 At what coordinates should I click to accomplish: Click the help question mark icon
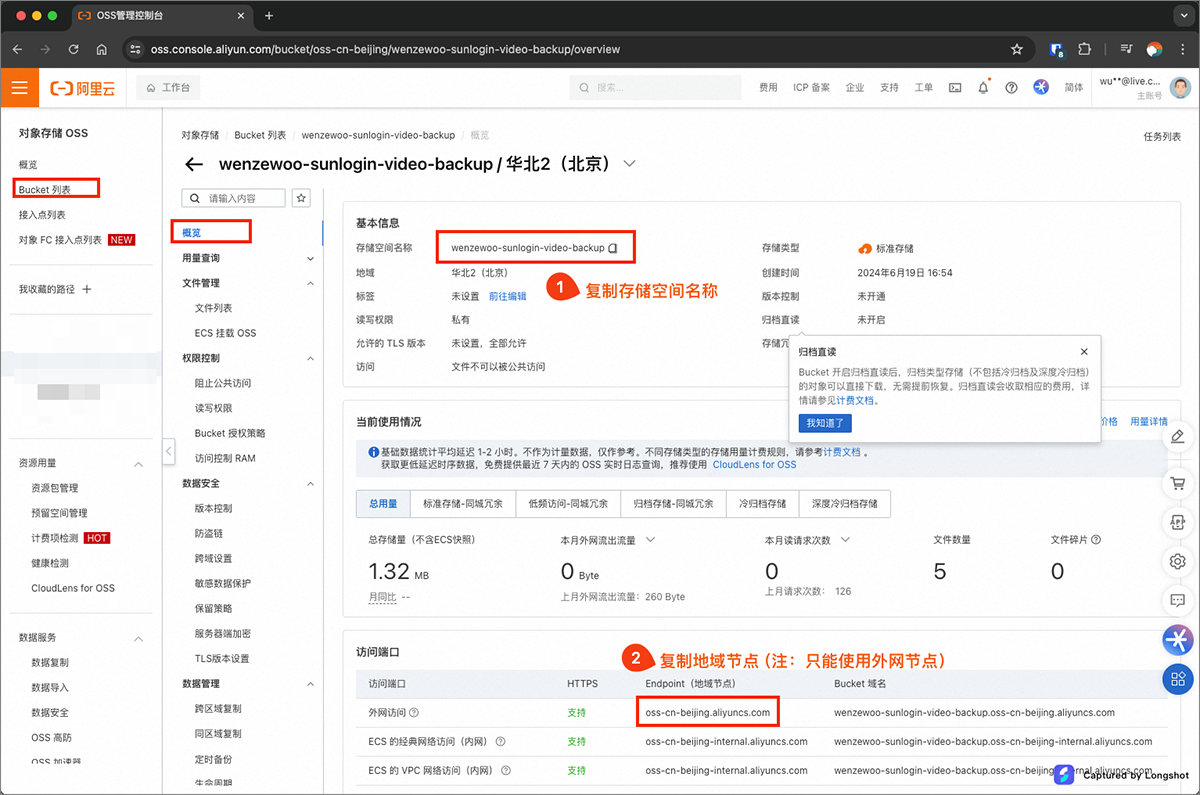point(1011,88)
